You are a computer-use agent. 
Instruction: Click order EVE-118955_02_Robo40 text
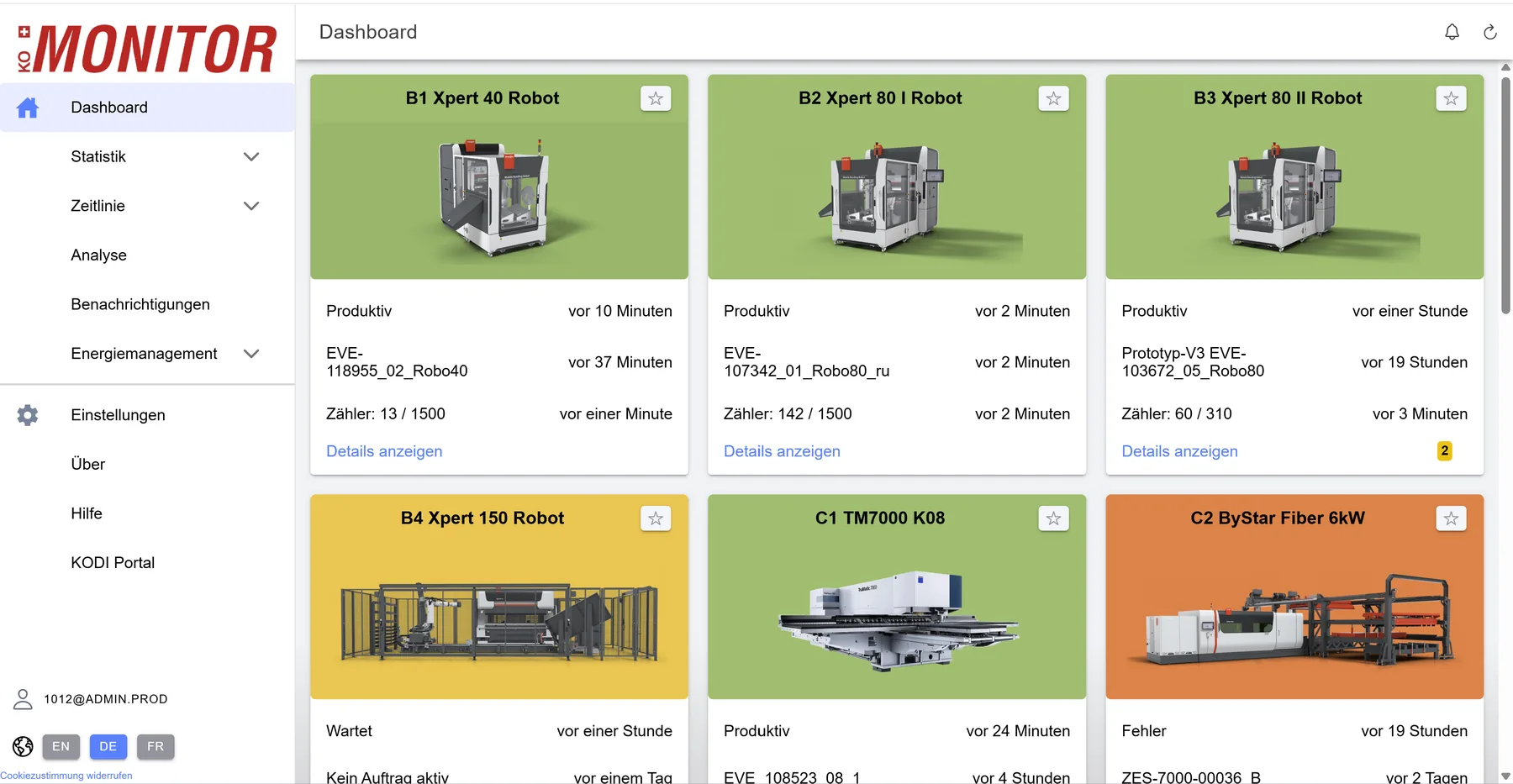tap(397, 362)
